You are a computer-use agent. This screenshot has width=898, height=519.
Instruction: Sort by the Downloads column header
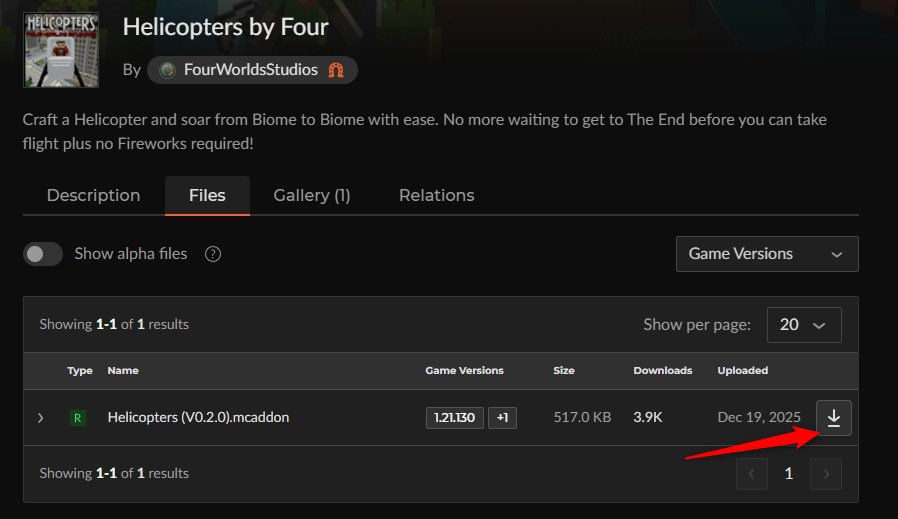(663, 371)
